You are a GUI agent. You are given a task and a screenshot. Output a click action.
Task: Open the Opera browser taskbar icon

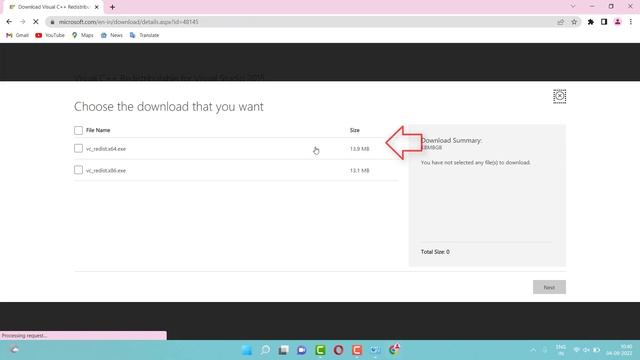click(338, 350)
